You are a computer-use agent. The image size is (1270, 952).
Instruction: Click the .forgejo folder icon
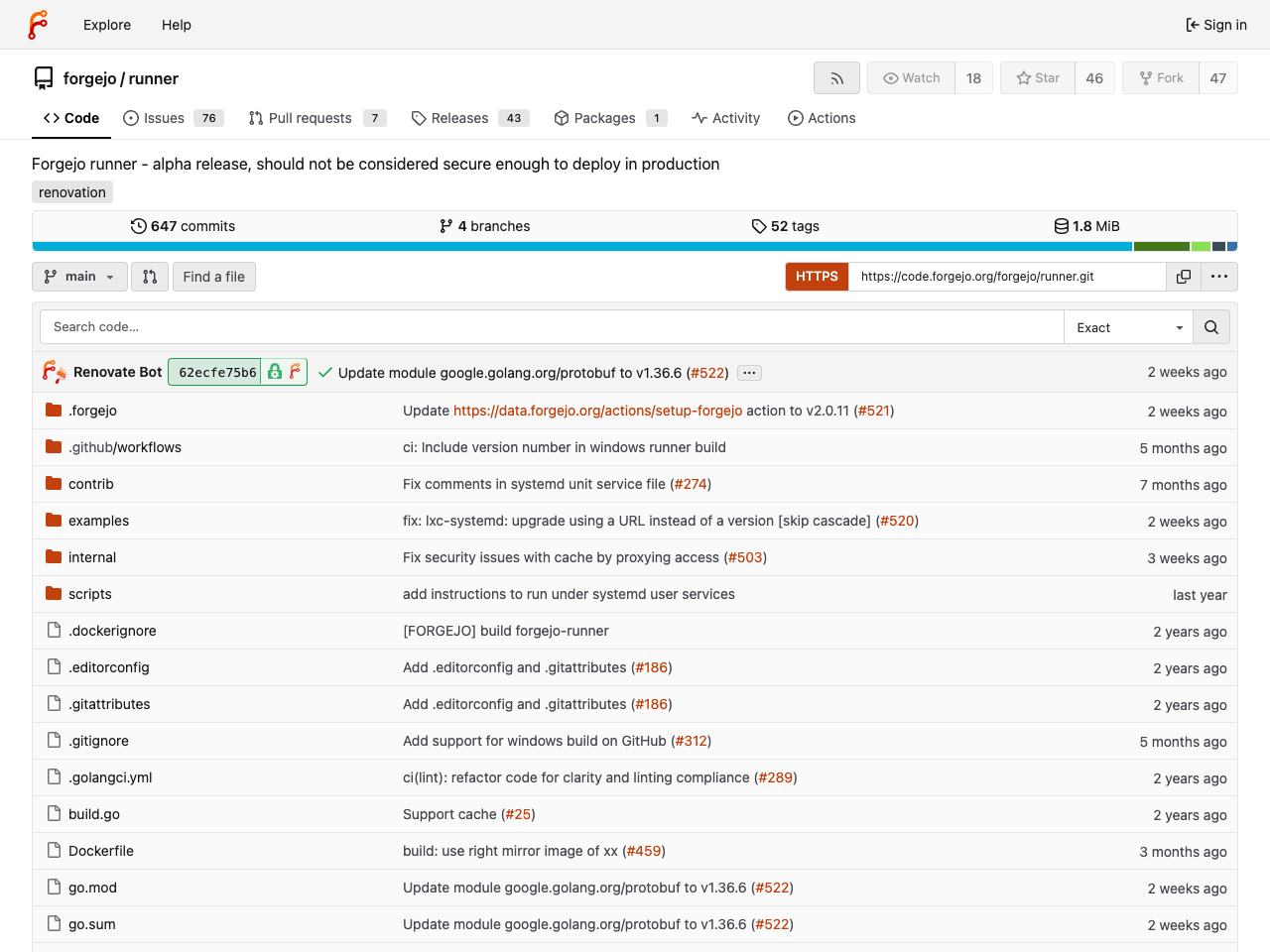coord(54,411)
